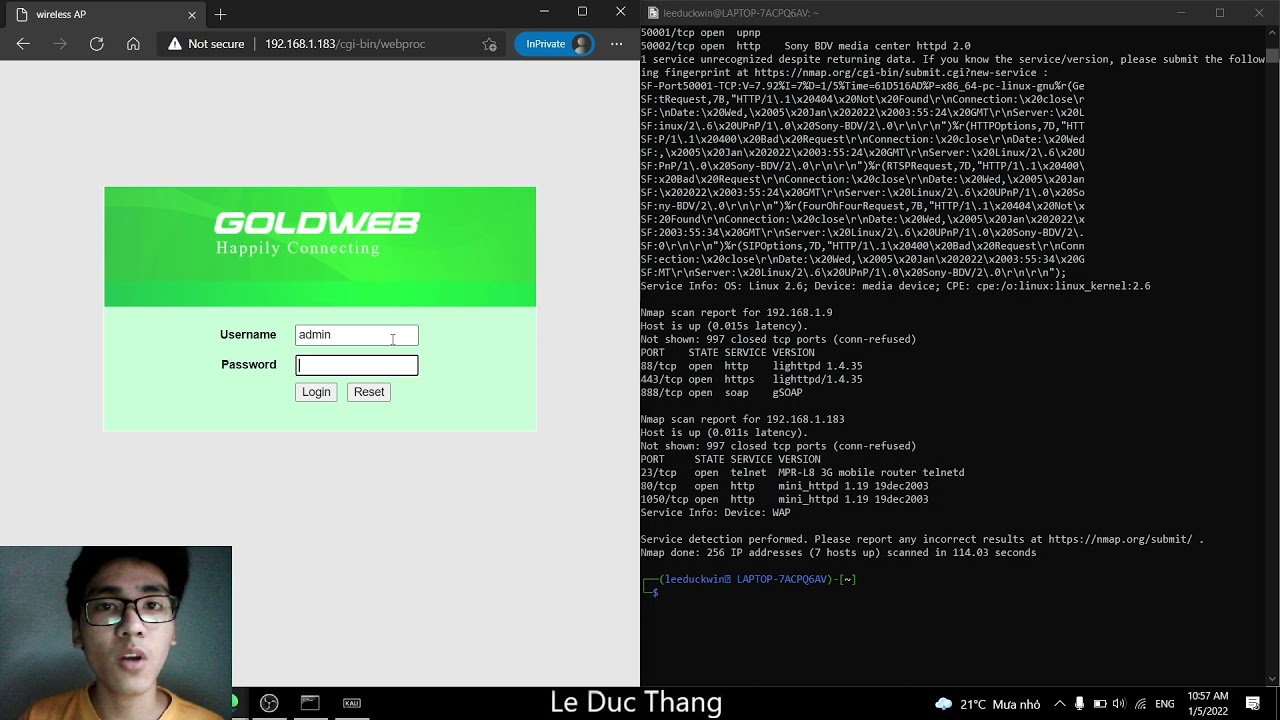Open the InPrivate profile button

point(555,44)
